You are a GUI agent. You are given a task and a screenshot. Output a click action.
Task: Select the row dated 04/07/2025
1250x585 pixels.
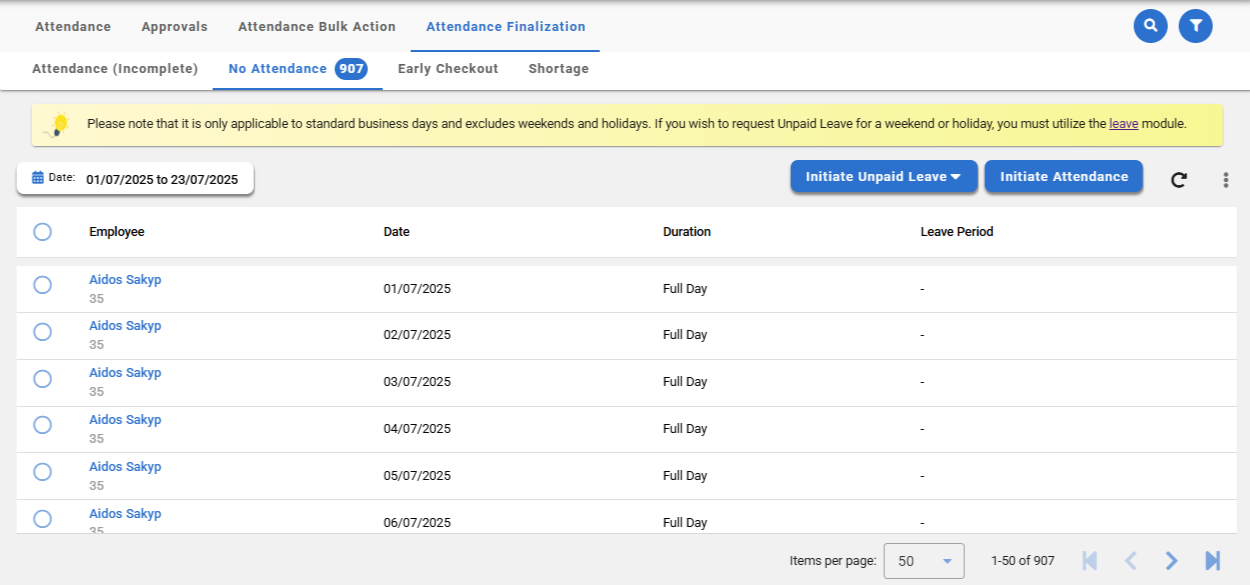(42, 425)
